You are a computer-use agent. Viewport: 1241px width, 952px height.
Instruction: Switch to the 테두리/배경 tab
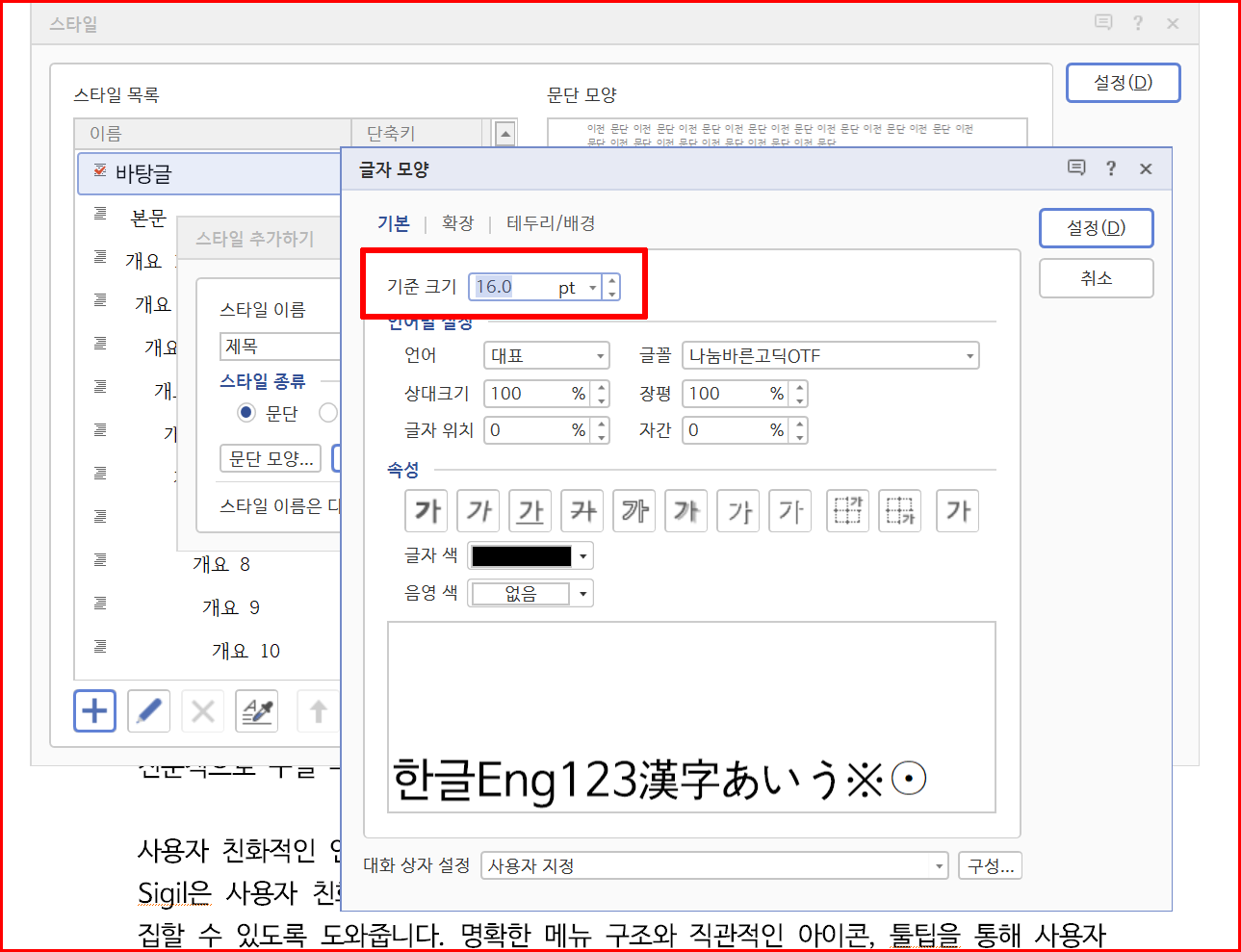tap(551, 223)
